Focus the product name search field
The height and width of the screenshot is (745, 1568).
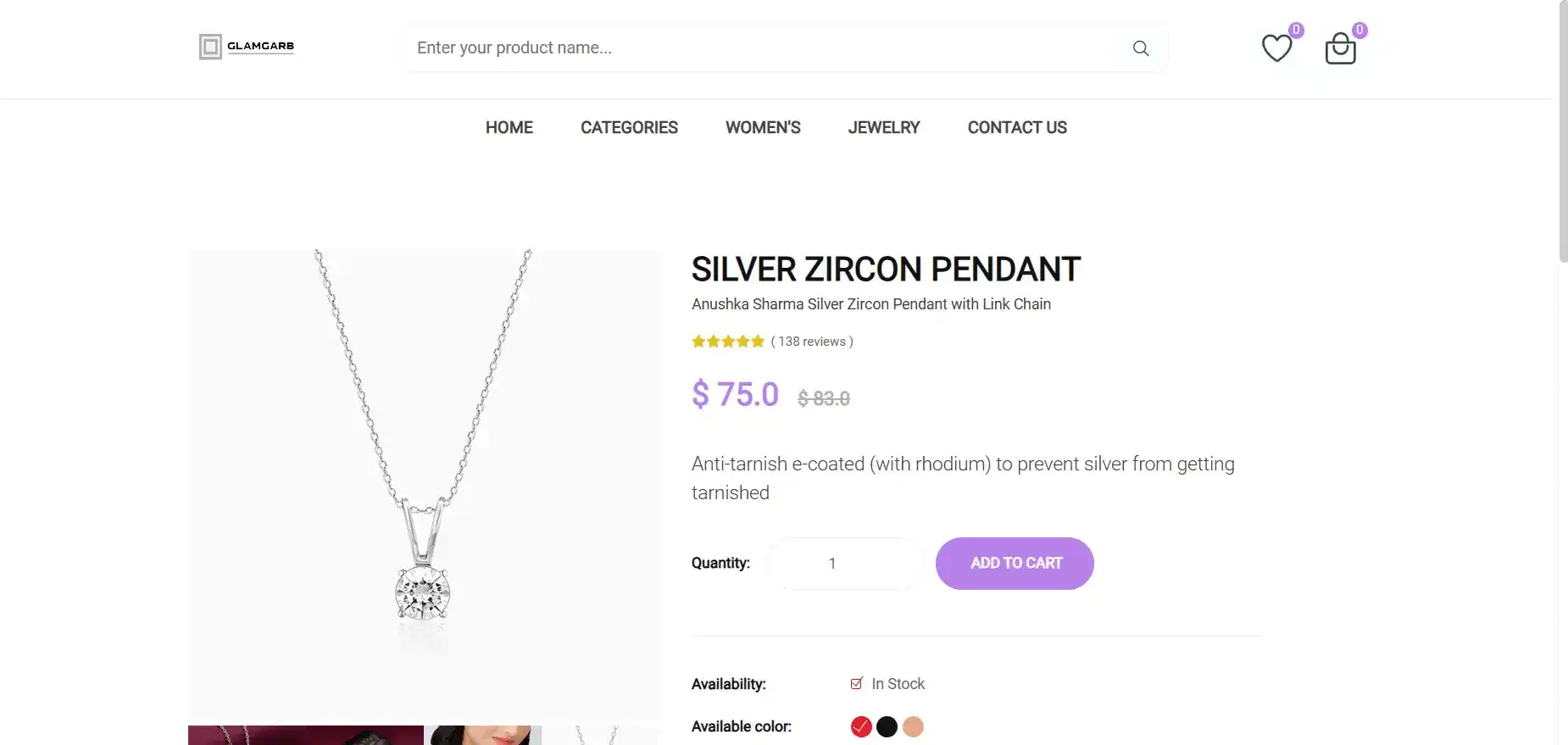coord(763,48)
